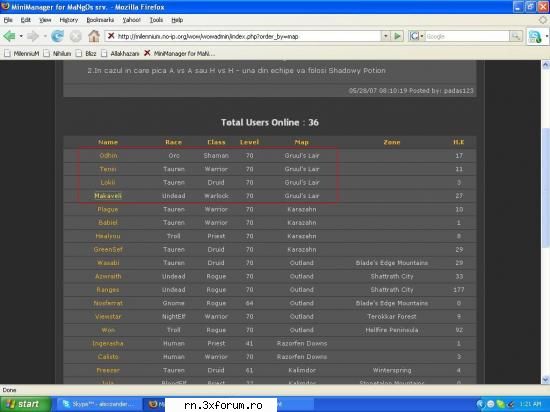Click the green Back arrow button

click(9, 36)
